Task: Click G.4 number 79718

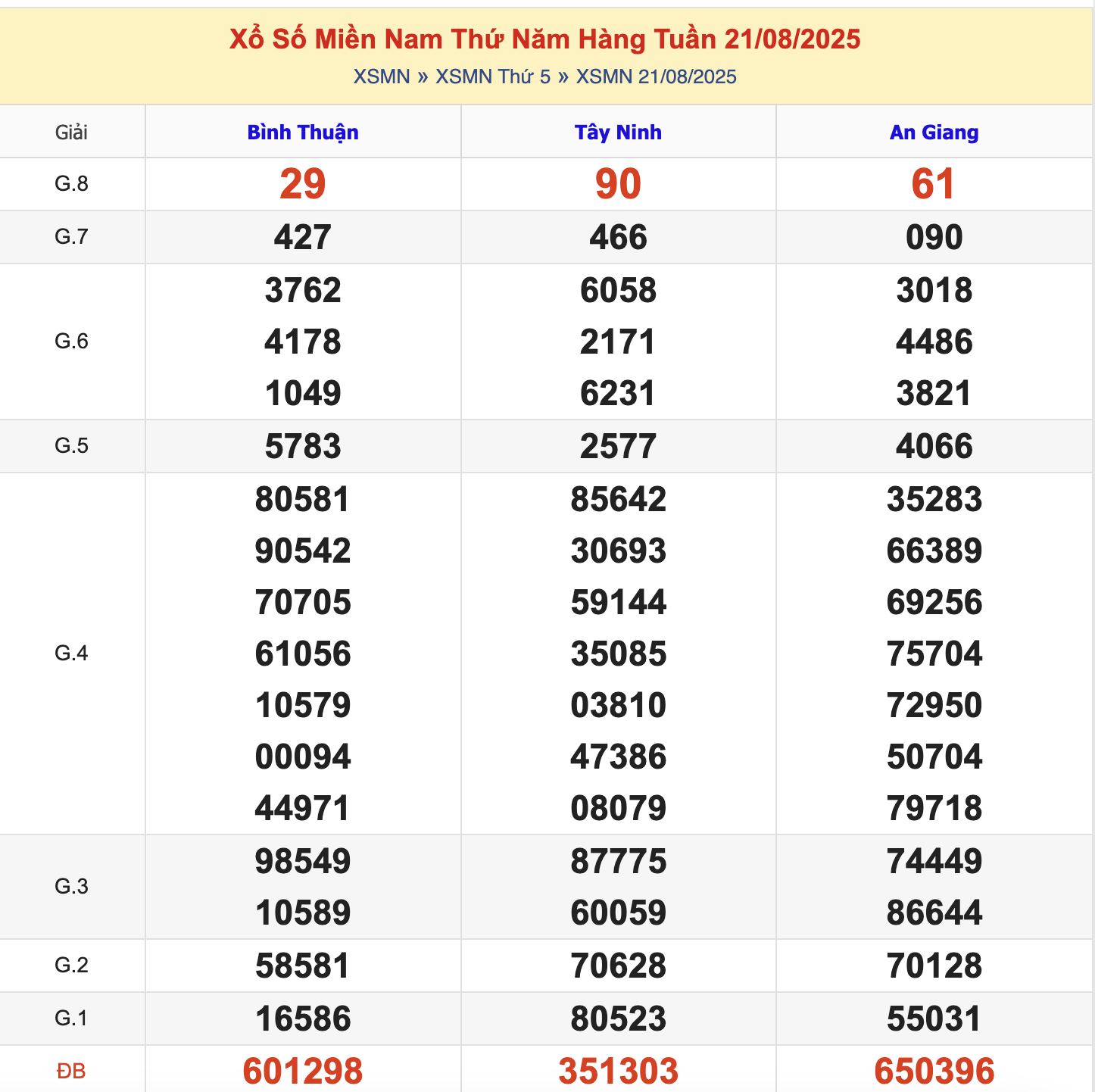Action: point(934,808)
